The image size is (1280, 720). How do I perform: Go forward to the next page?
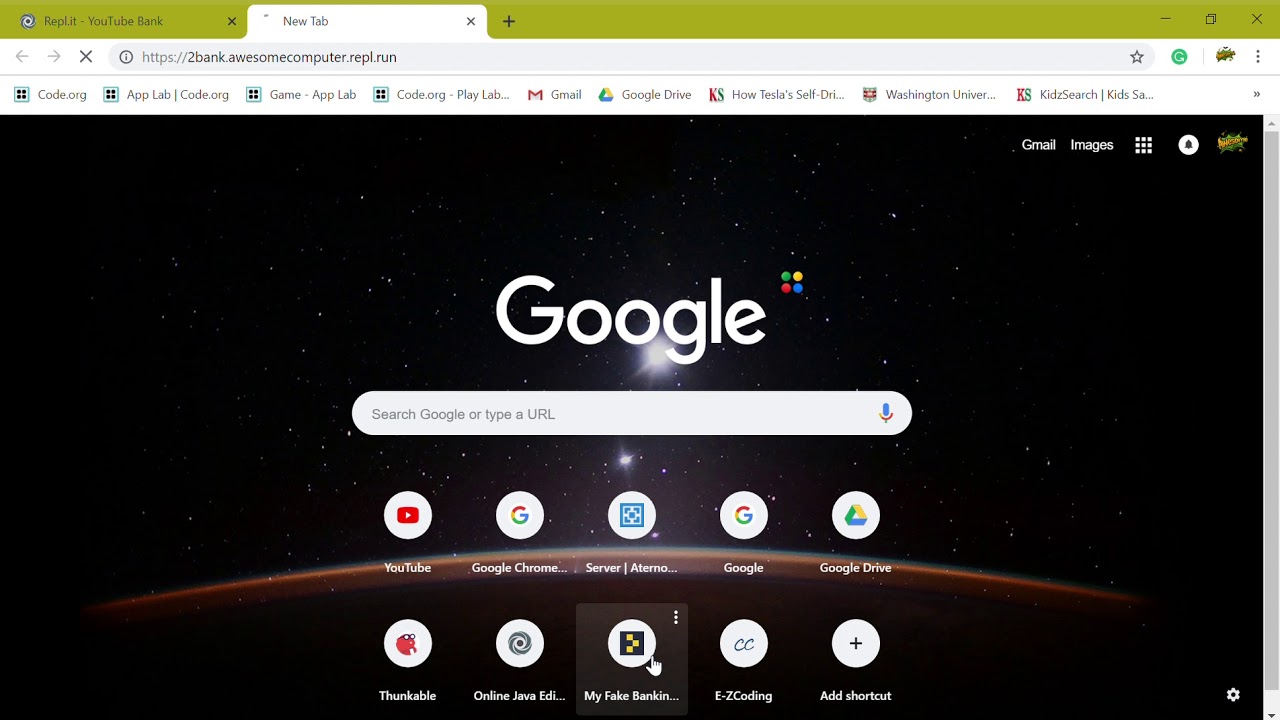tap(54, 57)
